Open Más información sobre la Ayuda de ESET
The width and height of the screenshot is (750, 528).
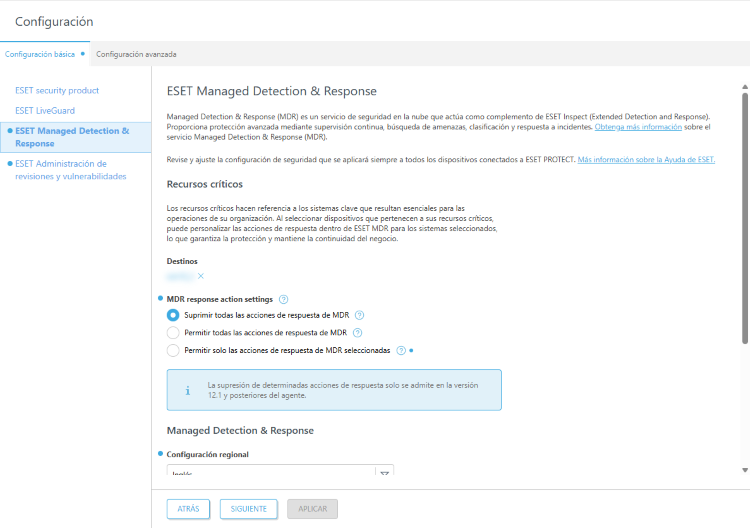[646, 160]
